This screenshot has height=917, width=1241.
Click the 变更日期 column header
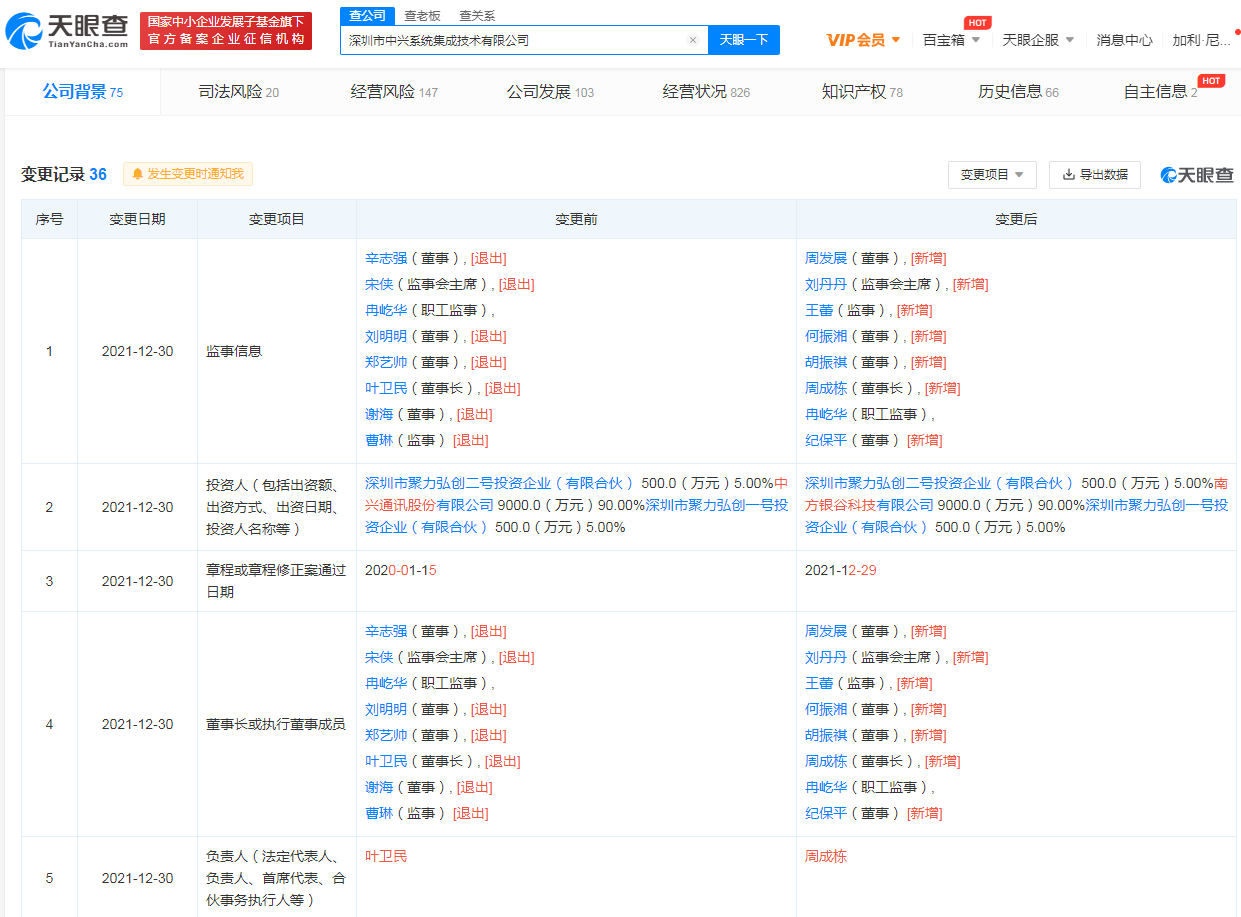pyautogui.click(x=137, y=219)
